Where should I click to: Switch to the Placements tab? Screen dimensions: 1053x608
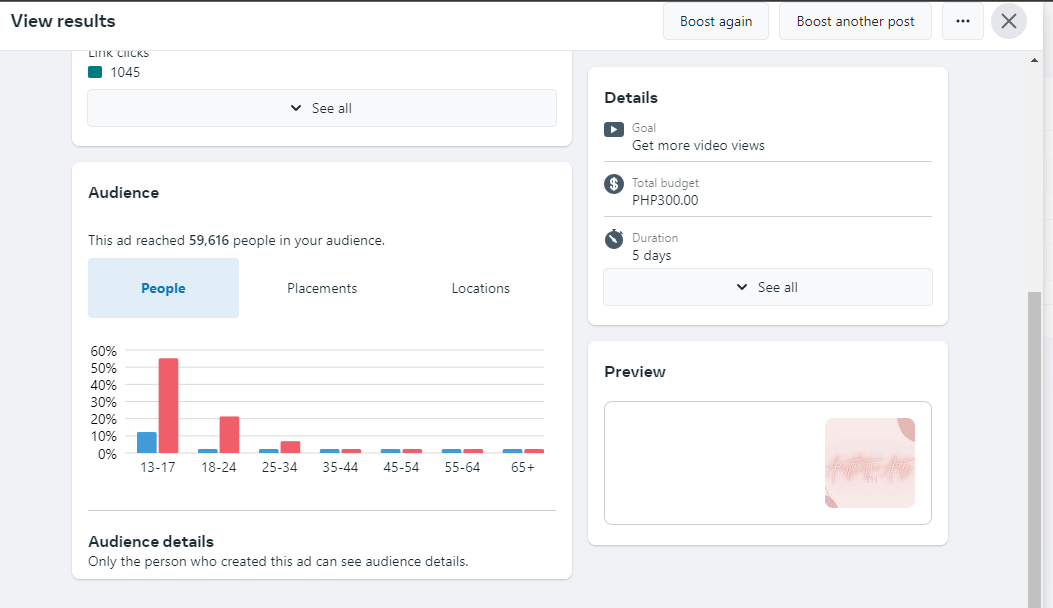coord(322,288)
